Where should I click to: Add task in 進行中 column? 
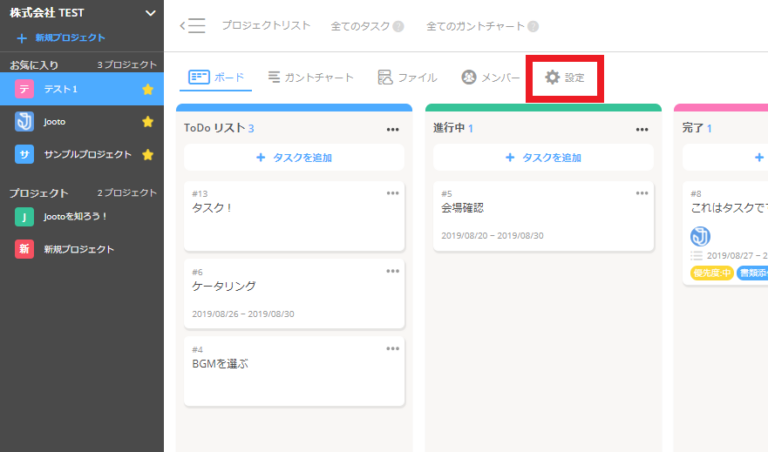point(543,157)
